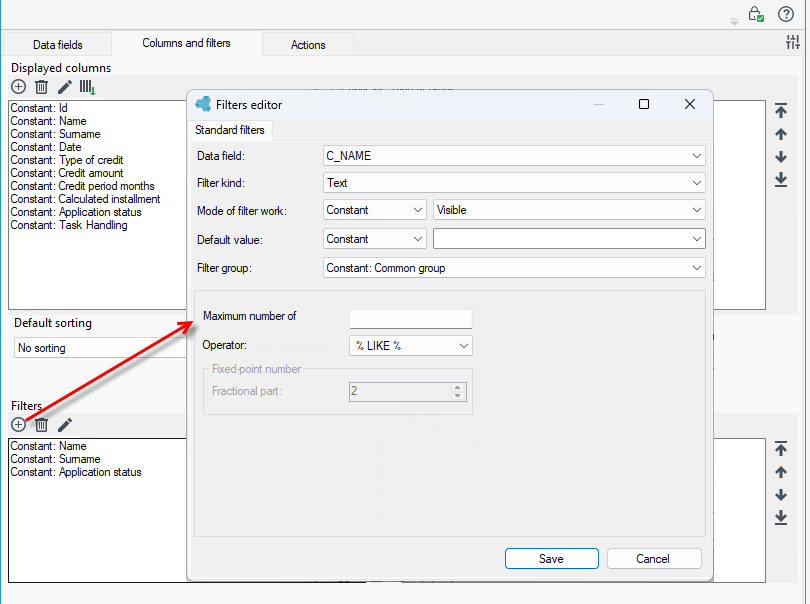Delete selected filter using trash icon
Screen dimensions: 810x604
coord(41,425)
